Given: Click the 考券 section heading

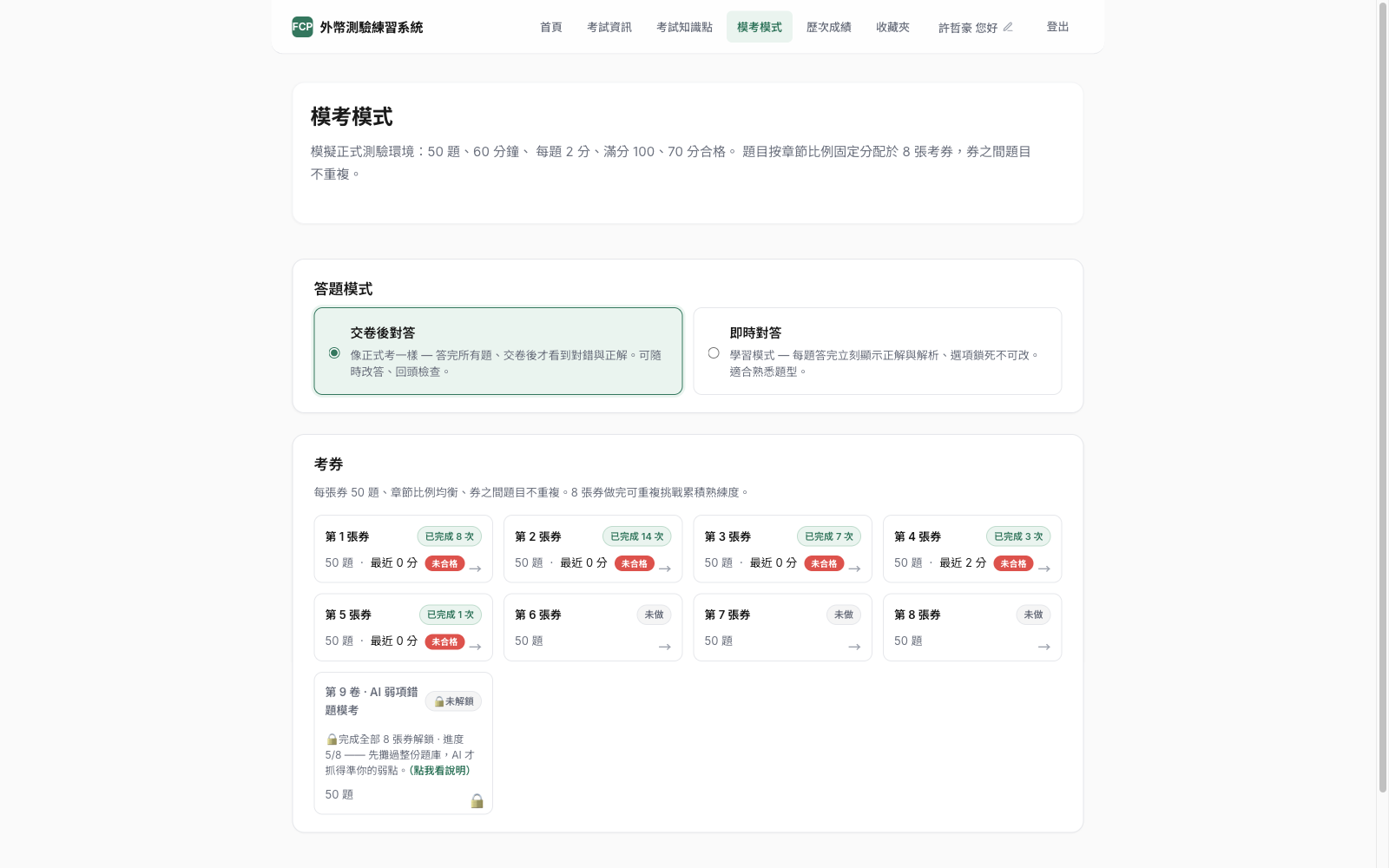Looking at the screenshot, I should tap(328, 464).
